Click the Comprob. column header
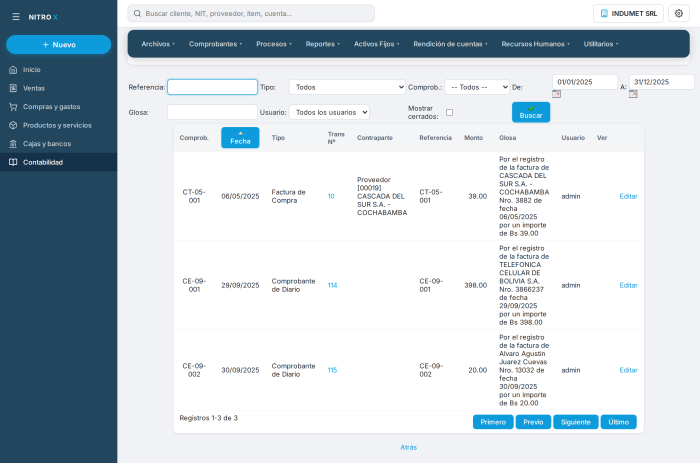Viewport: 700px width, 463px height. pos(194,138)
